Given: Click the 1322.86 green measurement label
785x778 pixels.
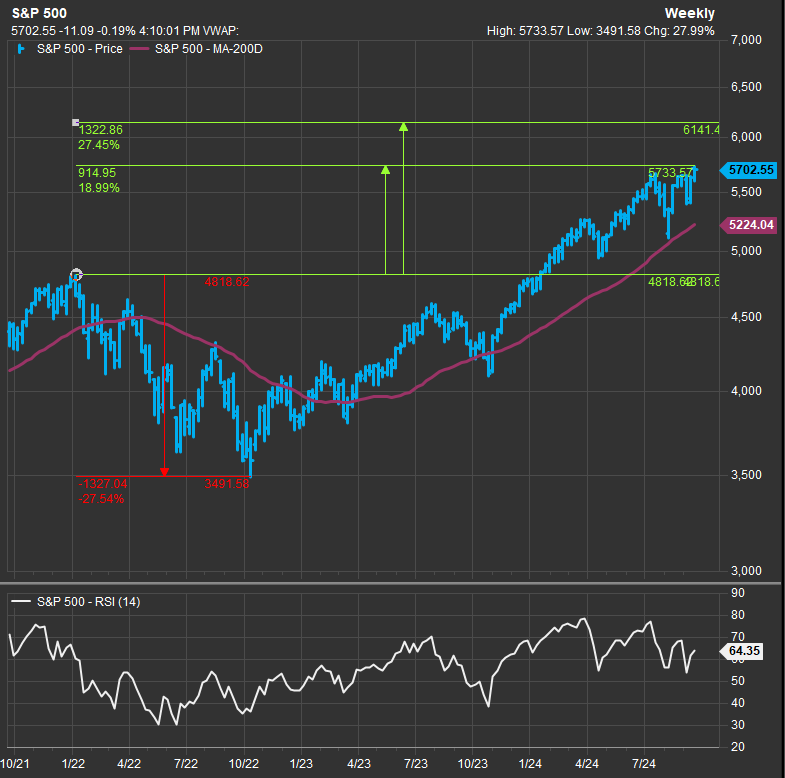Looking at the screenshot, I should (100, 130).
